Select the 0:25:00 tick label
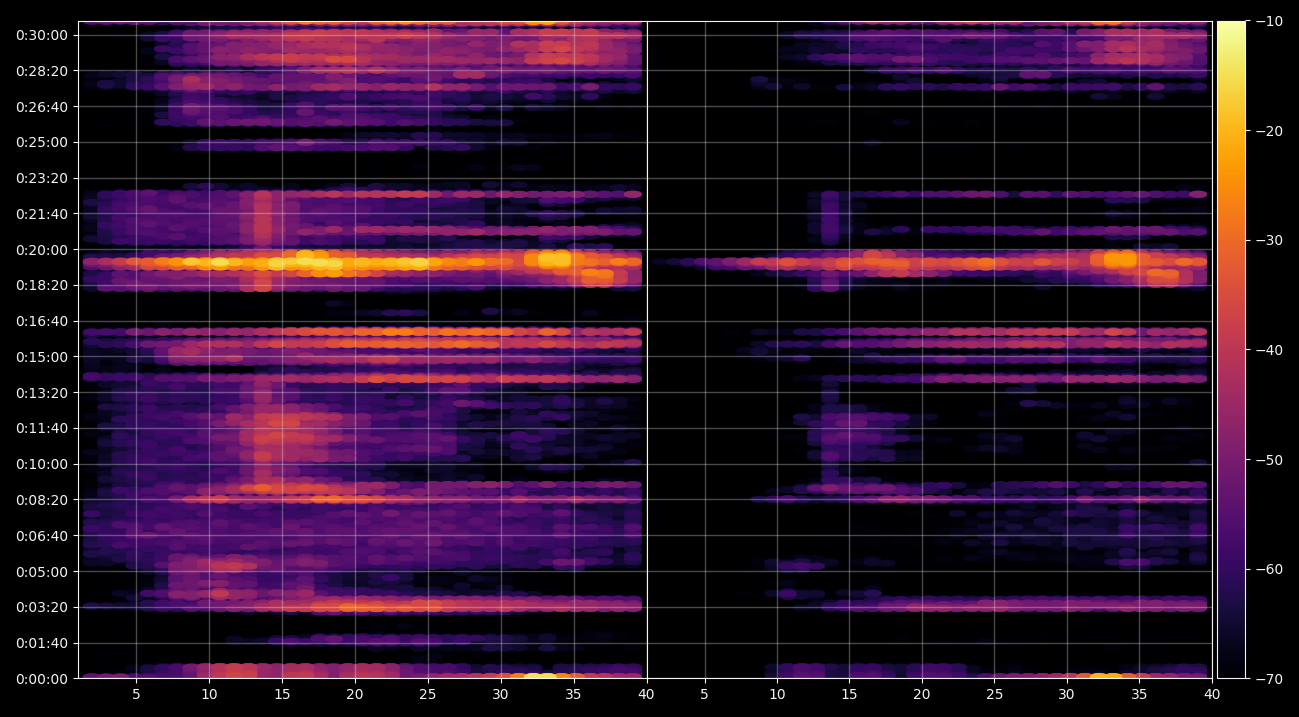The width and height of the screenshot is (1299, 717). click(41, 142)
